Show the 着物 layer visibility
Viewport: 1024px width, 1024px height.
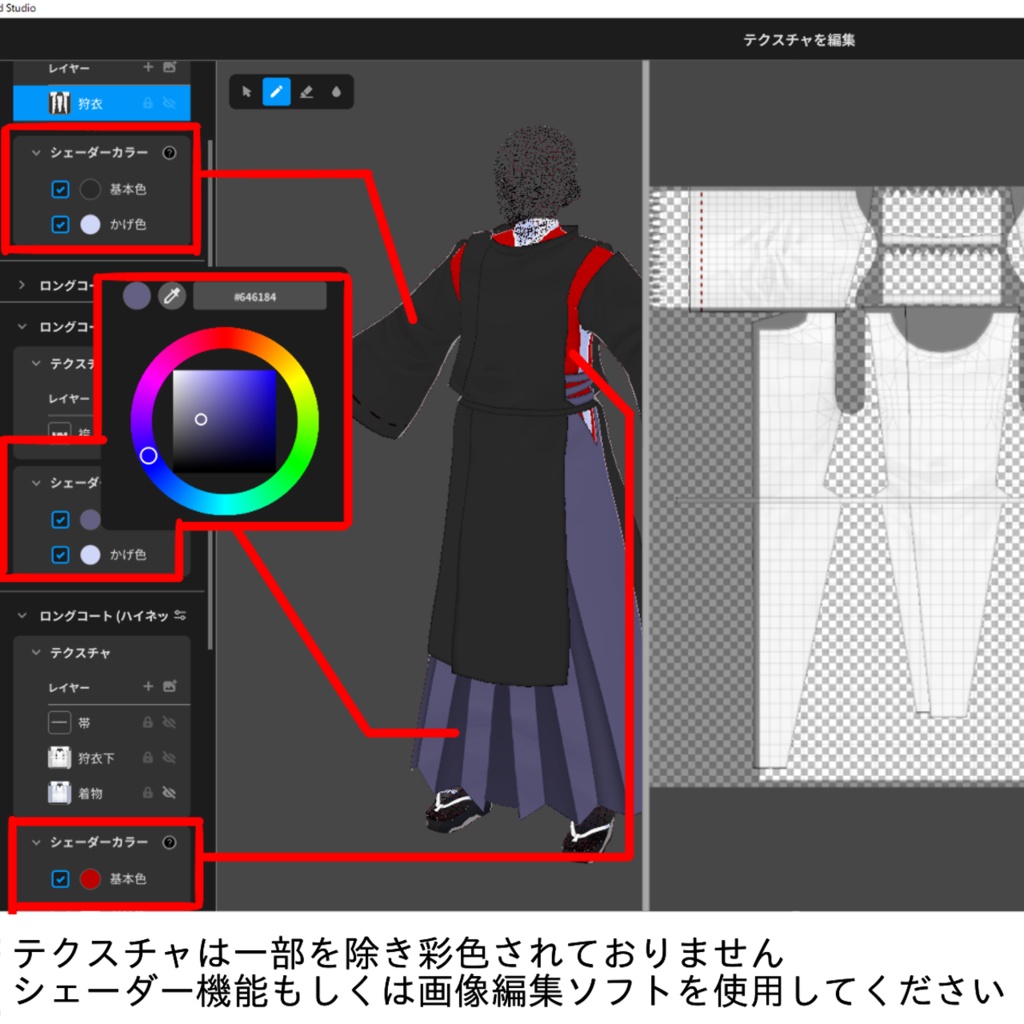(x=168, y=792)
